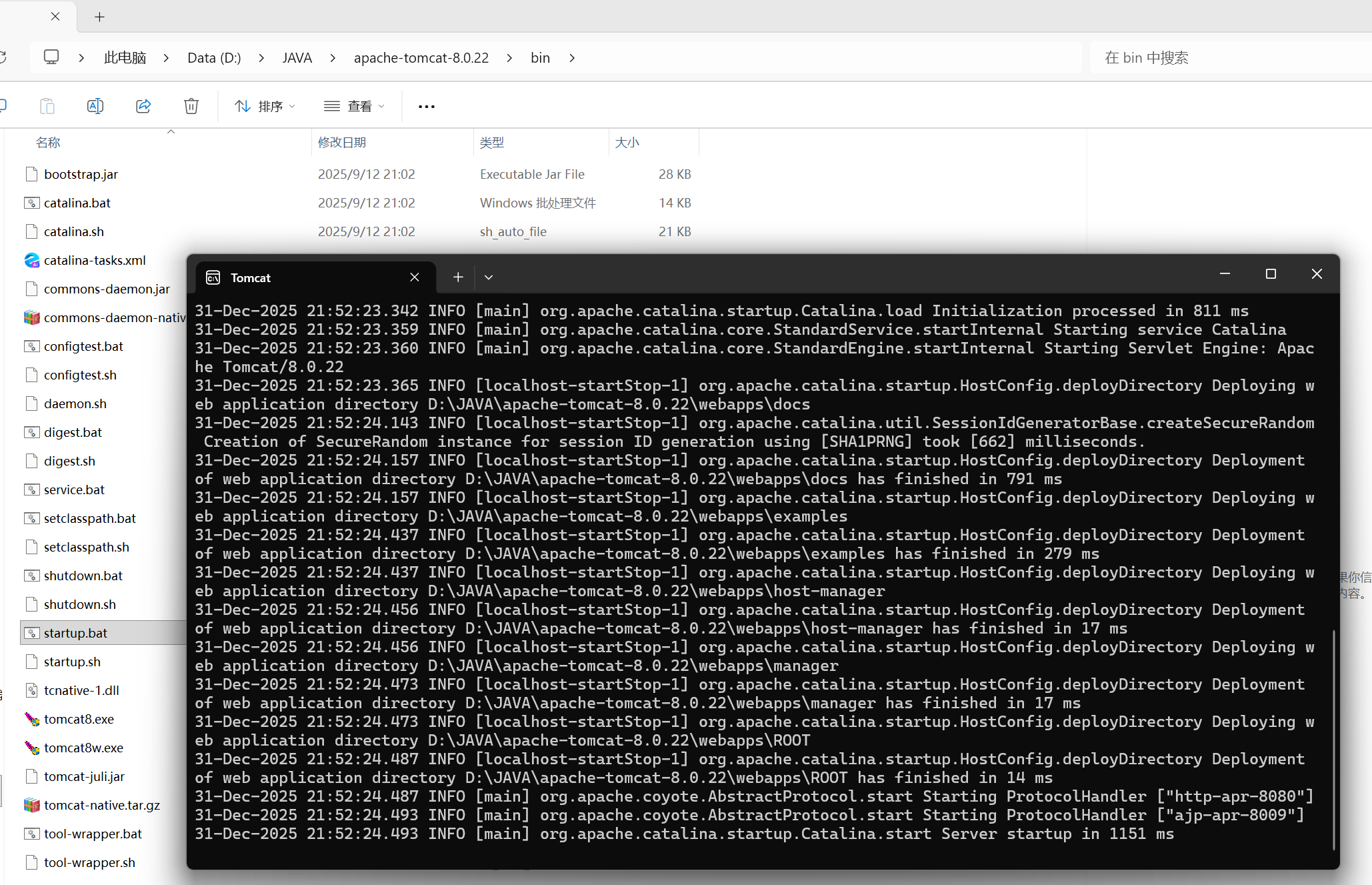Go to Data (D:) in breadcrumb
1372x885 pixels.
coord(214,58)
